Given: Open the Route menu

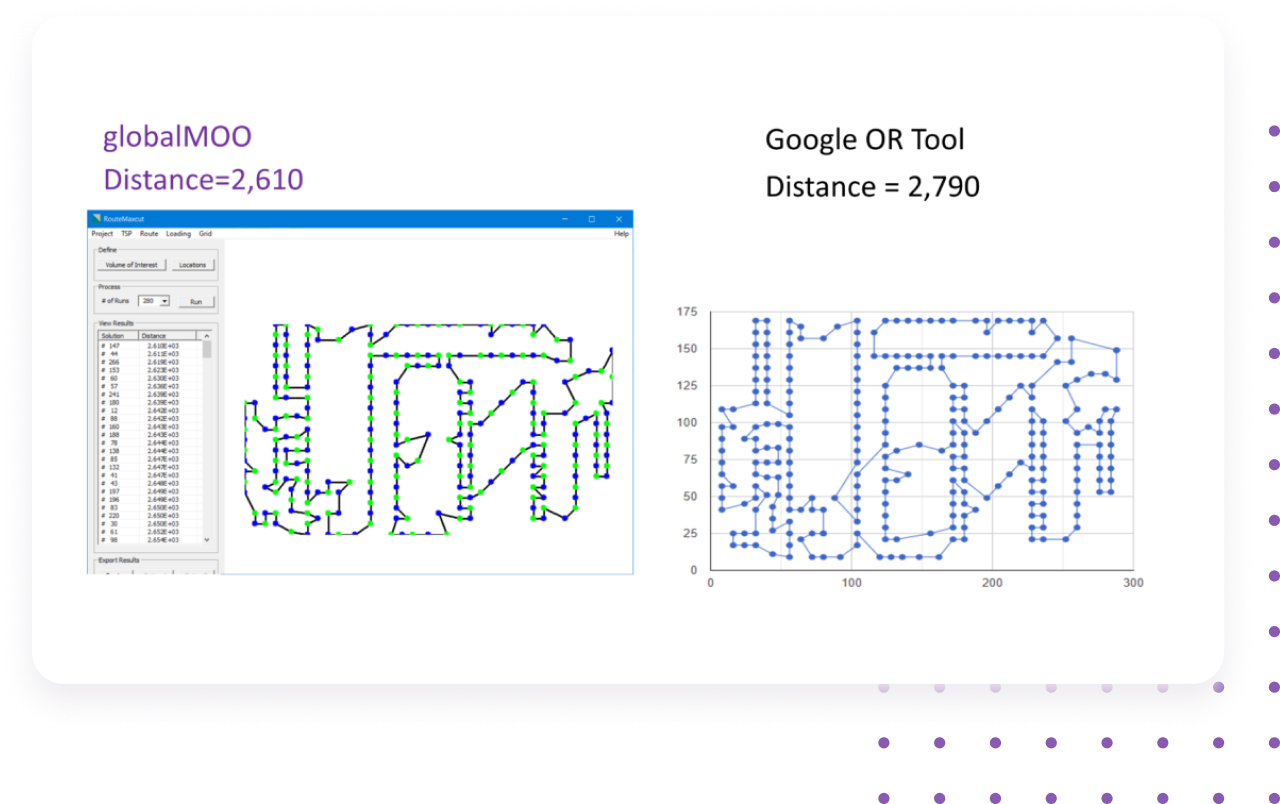Looking at the screenshot, I should point(149,233).
